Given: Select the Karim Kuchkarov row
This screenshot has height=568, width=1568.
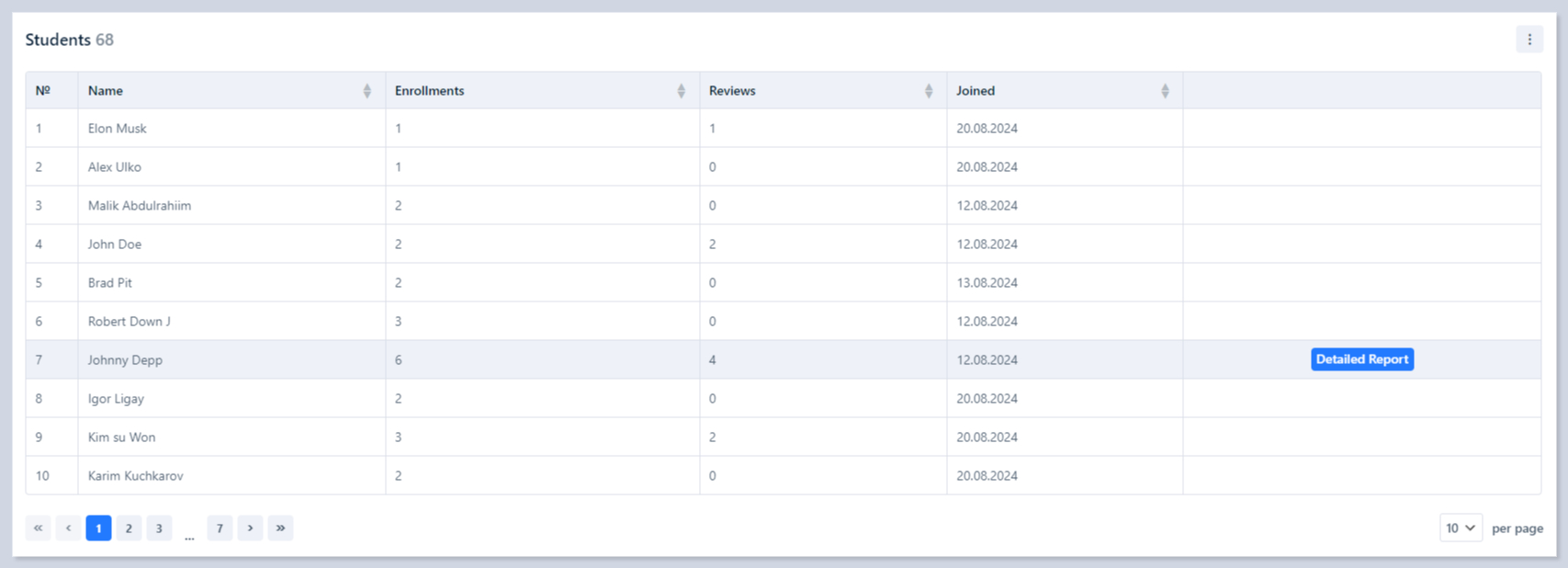Looking at the screenshot, I should point(136,476).
